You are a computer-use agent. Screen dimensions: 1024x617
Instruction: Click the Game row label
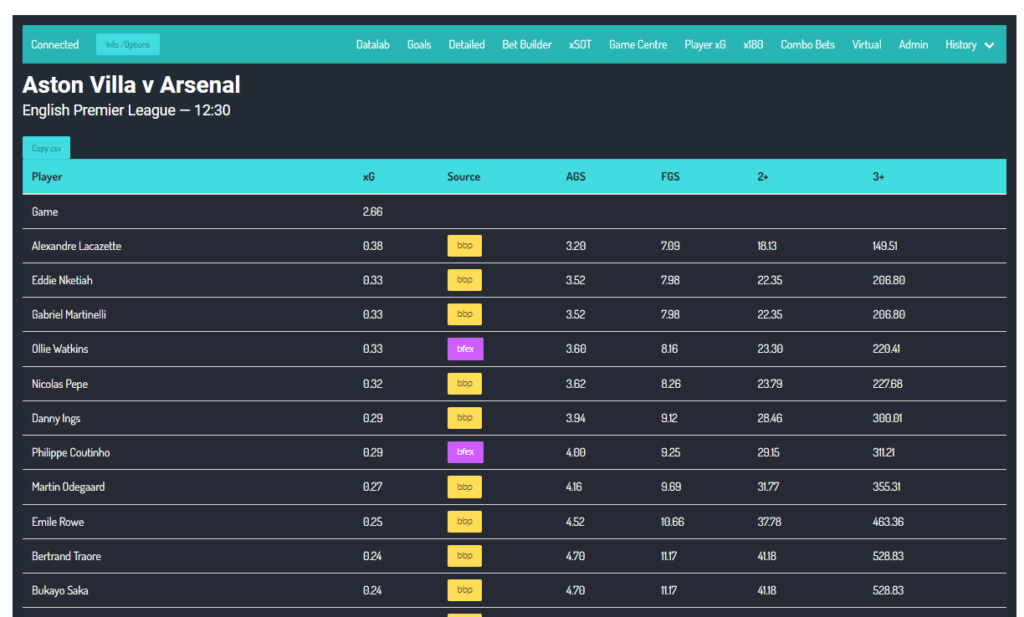(x=44, y=212)
